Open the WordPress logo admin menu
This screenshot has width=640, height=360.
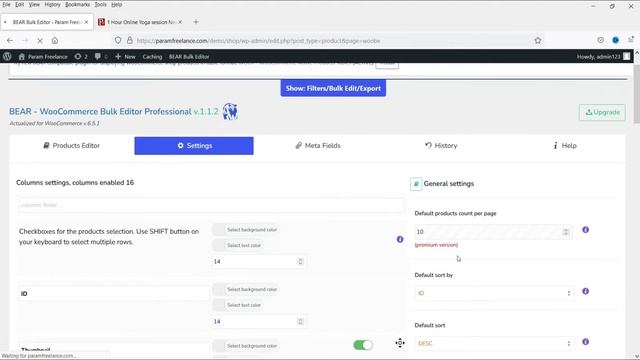click(7, 57)
